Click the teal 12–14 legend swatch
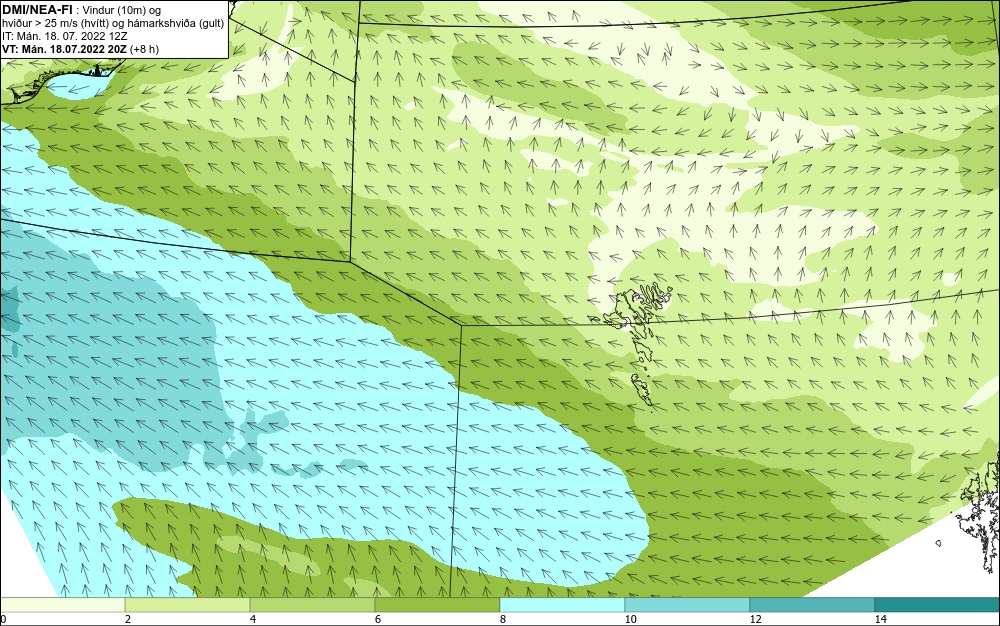 click(812, 605)
